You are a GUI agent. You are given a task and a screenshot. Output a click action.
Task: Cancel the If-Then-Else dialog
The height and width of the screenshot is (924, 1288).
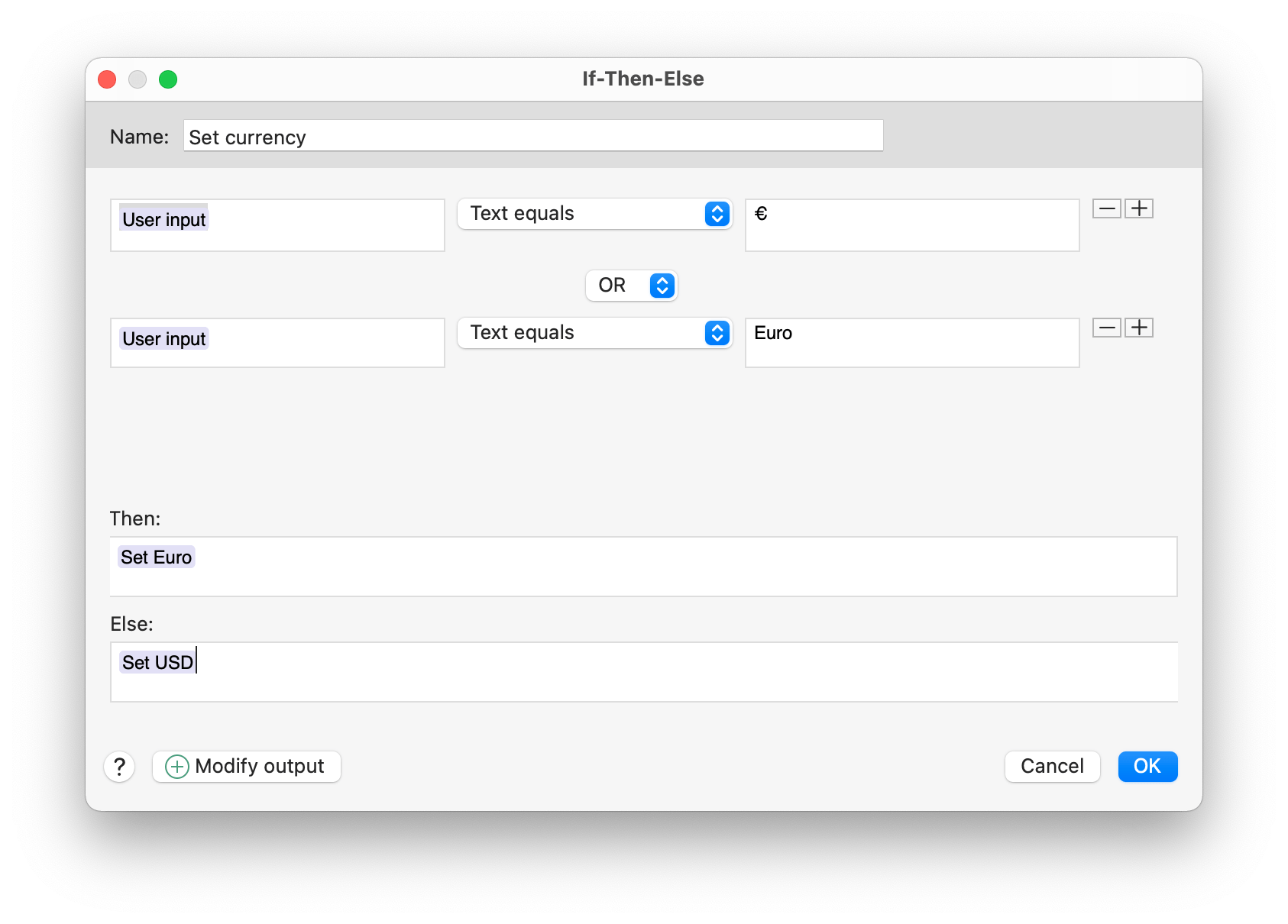point(1052,767)
